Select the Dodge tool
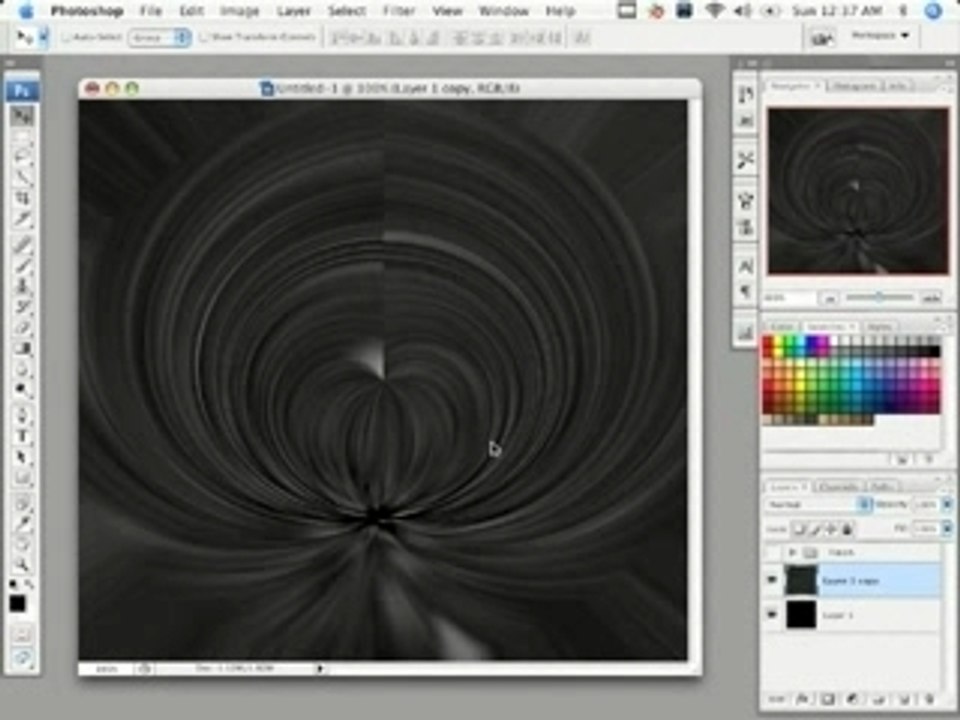 coord(23,389)
